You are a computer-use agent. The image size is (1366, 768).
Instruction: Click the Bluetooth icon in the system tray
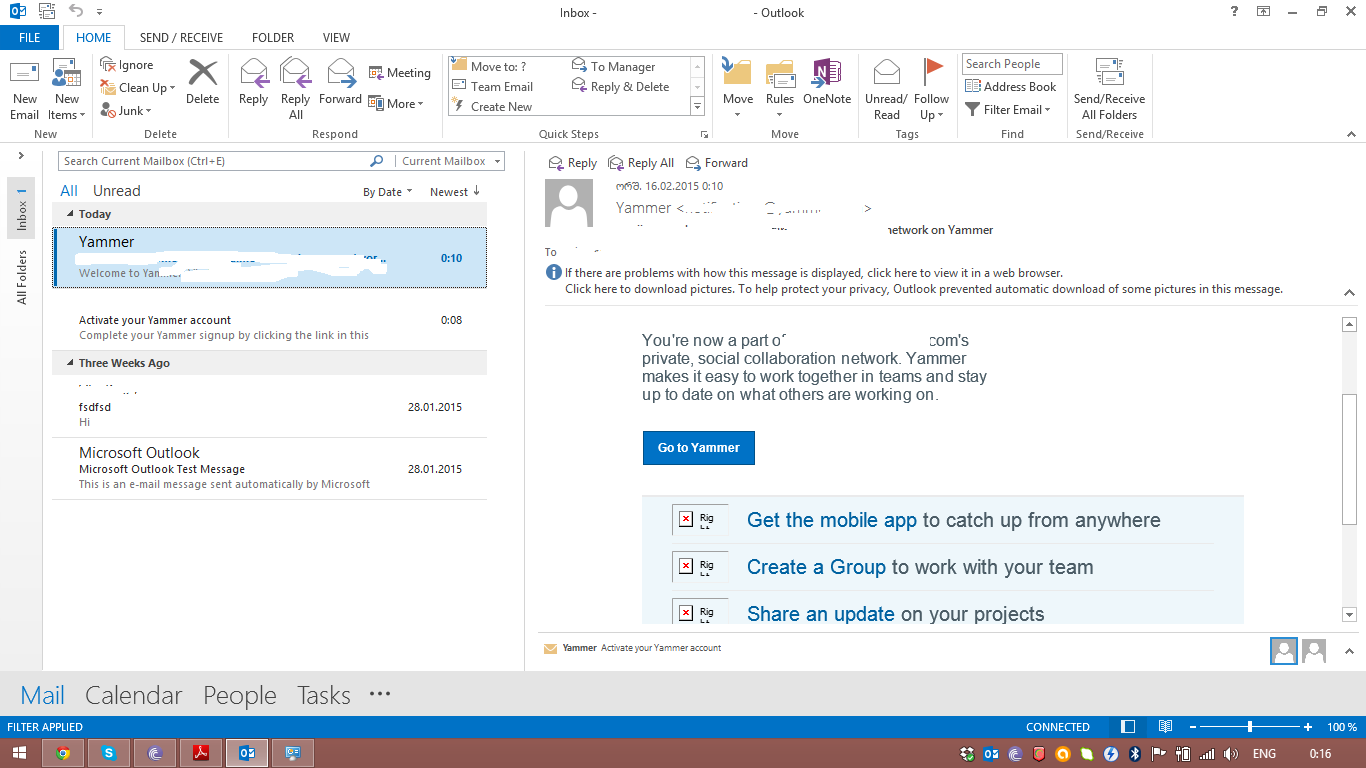tap(1135, 754)
